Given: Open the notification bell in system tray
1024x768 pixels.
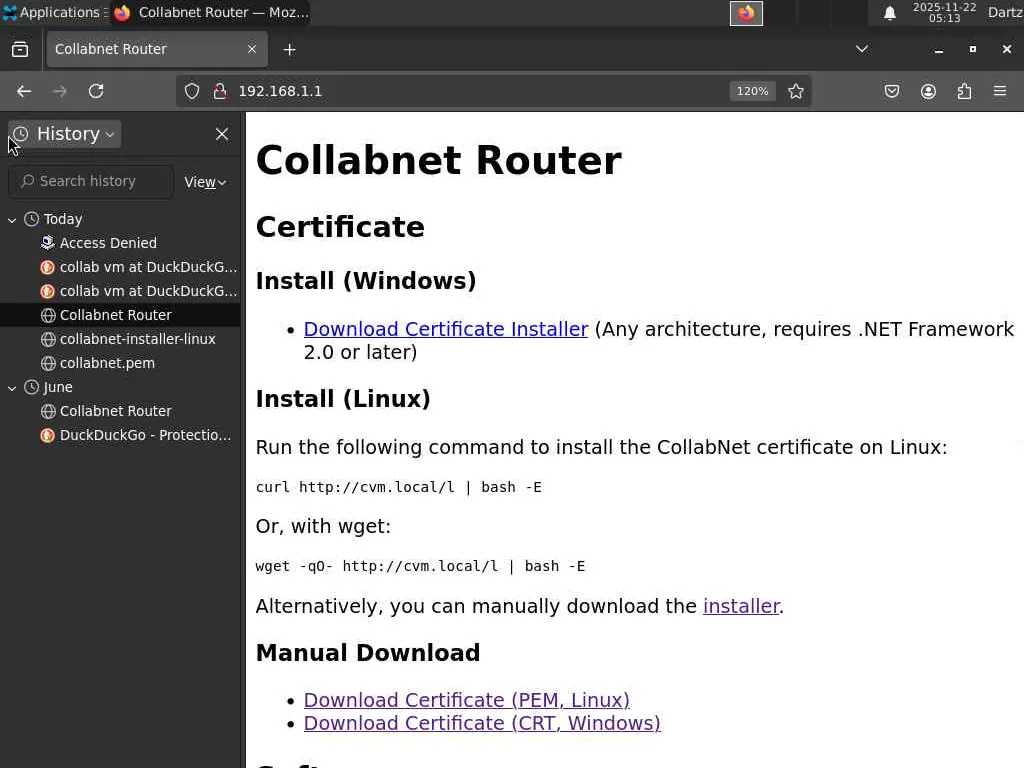Looking at the screenshot, I should [889, 13].
